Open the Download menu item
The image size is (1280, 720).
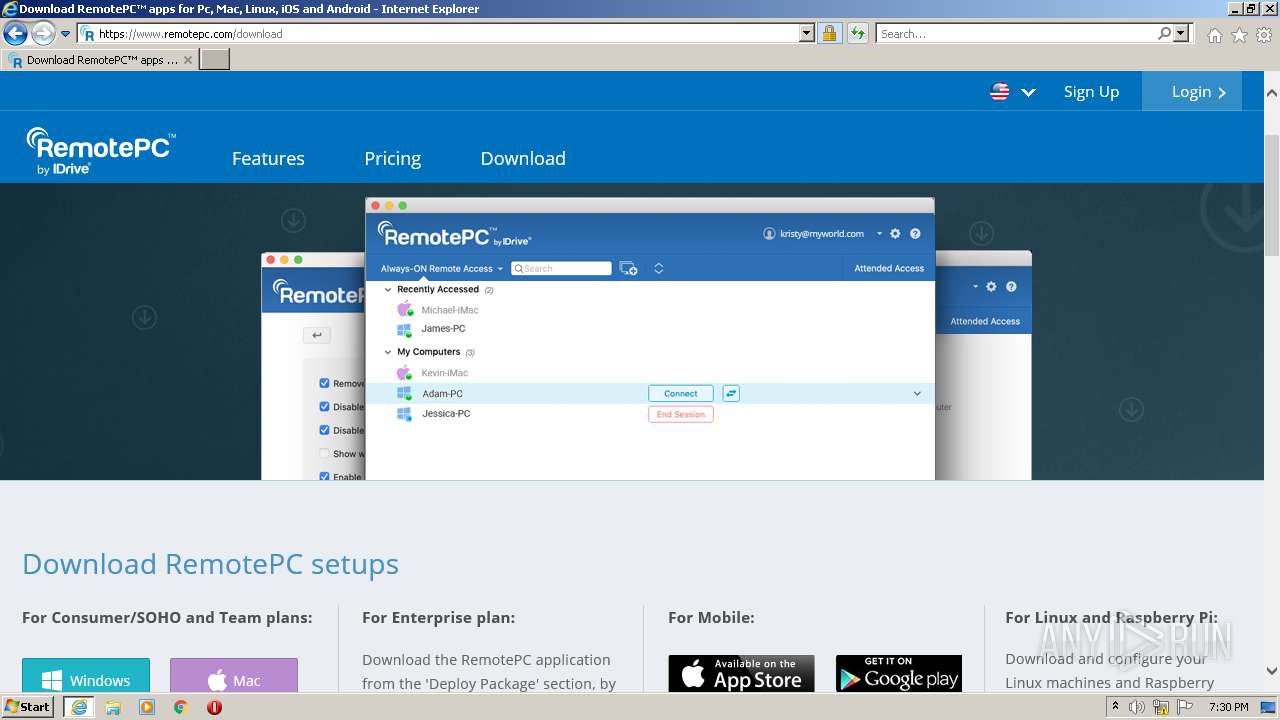click(x=523, y=158)
